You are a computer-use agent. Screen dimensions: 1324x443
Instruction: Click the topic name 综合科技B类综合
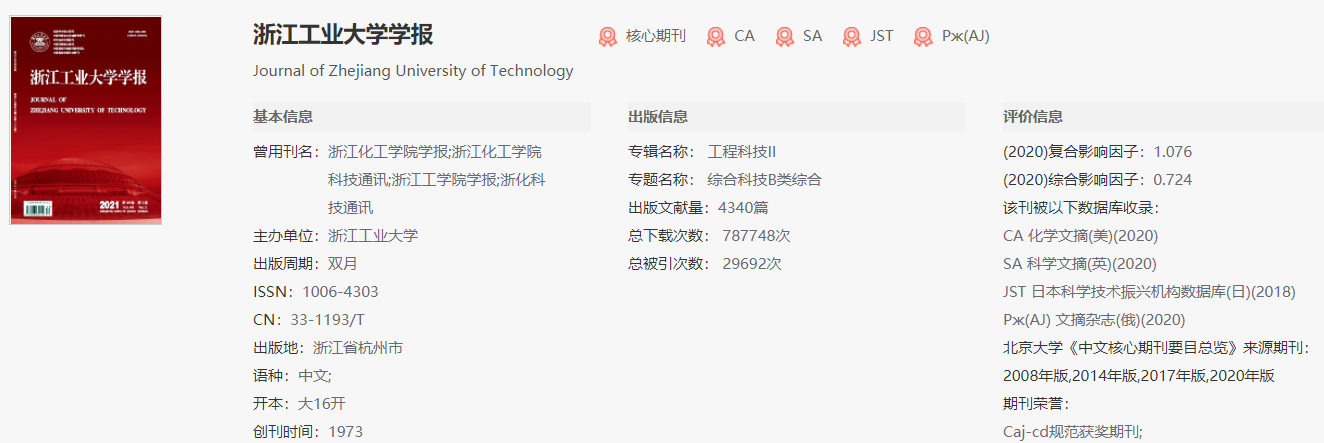click(764, 180)
